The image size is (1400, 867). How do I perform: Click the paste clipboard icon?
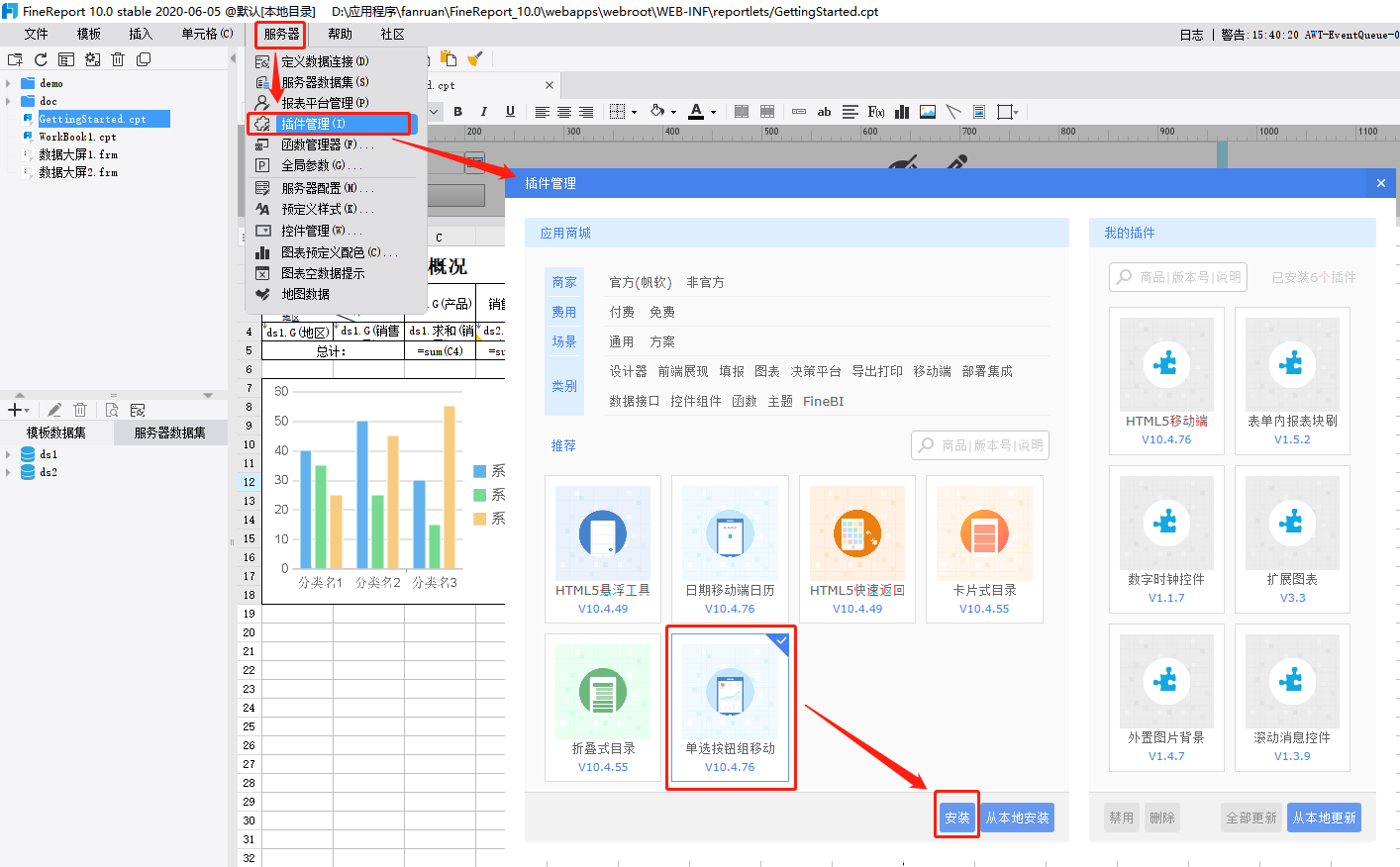point(449,59)
